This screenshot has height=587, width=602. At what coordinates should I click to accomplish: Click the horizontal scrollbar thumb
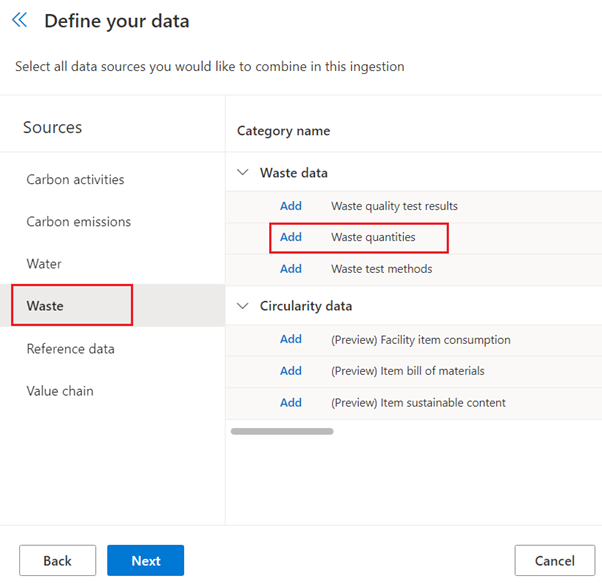(x=282, y=431)
